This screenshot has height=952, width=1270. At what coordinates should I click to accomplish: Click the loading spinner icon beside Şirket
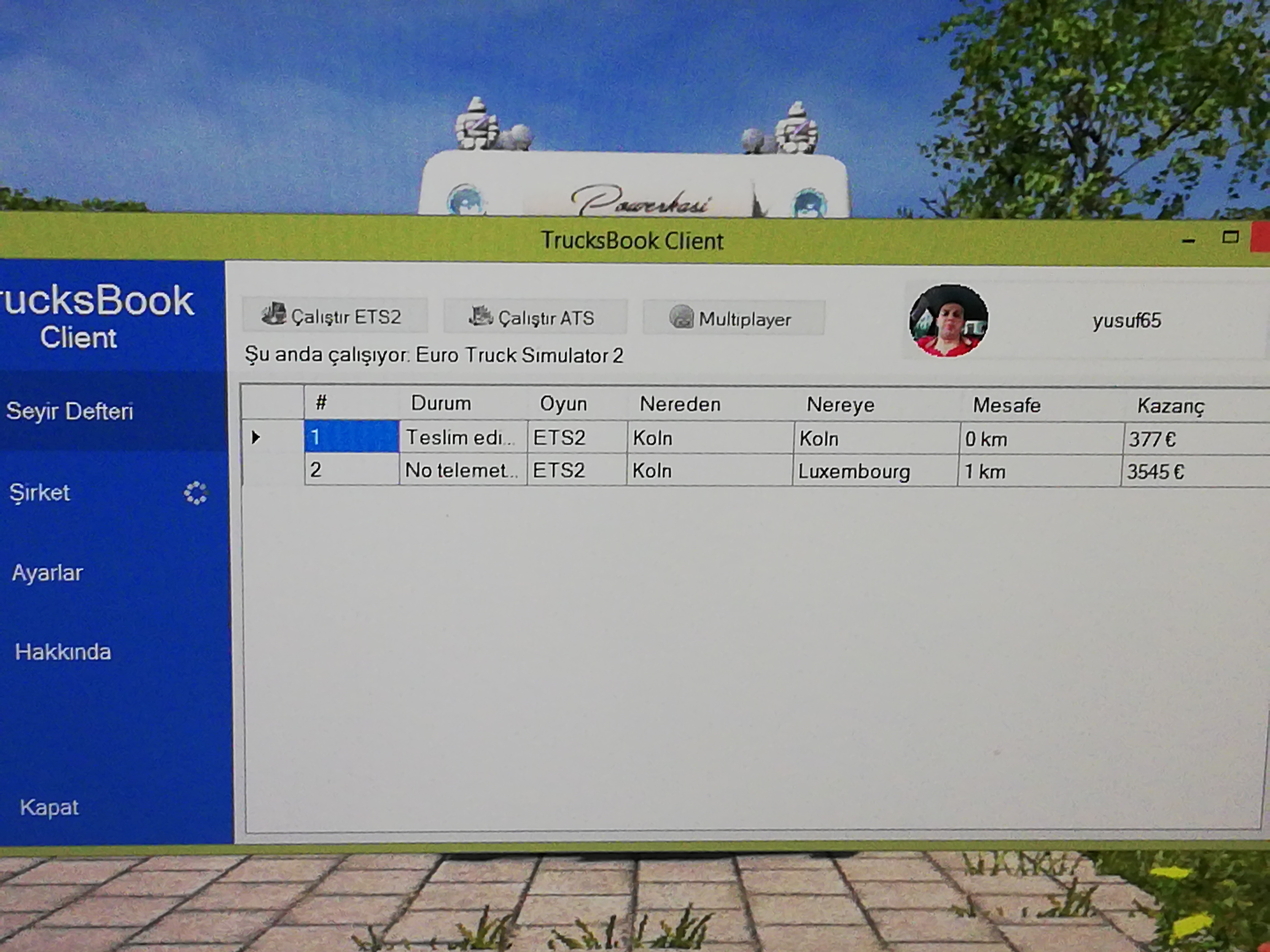tap(196, 493)
